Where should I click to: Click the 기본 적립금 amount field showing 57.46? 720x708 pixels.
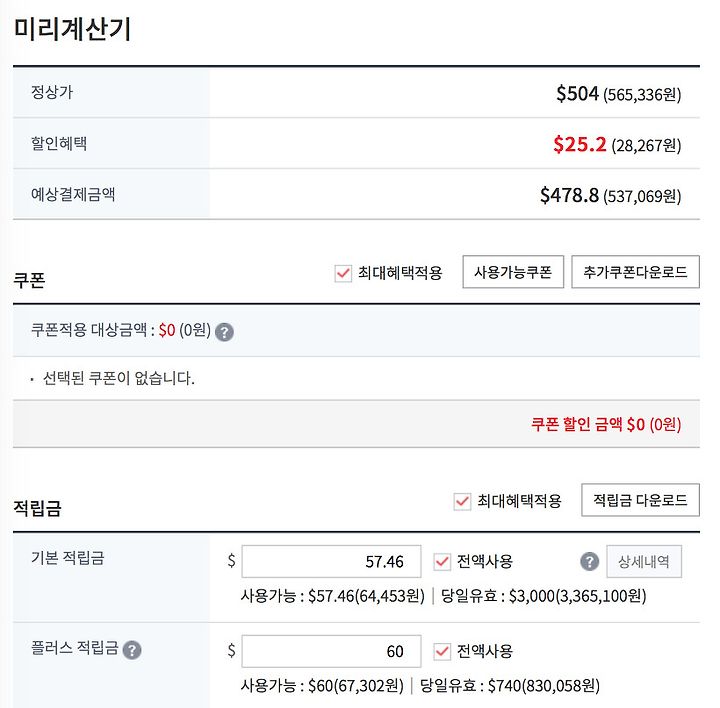pyautogui.click(x=331, y=561)
